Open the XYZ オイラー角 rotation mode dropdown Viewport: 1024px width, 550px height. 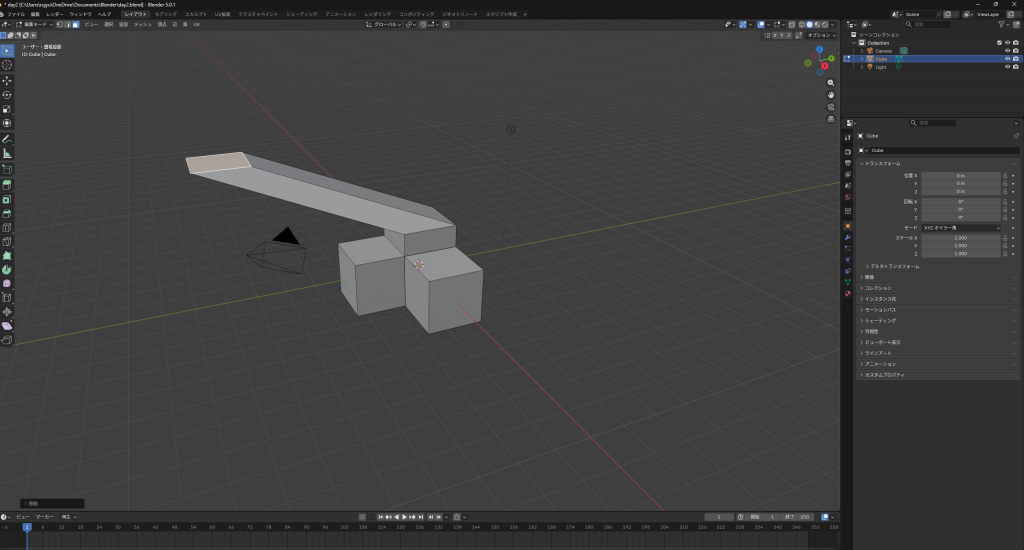click(961, 227)
